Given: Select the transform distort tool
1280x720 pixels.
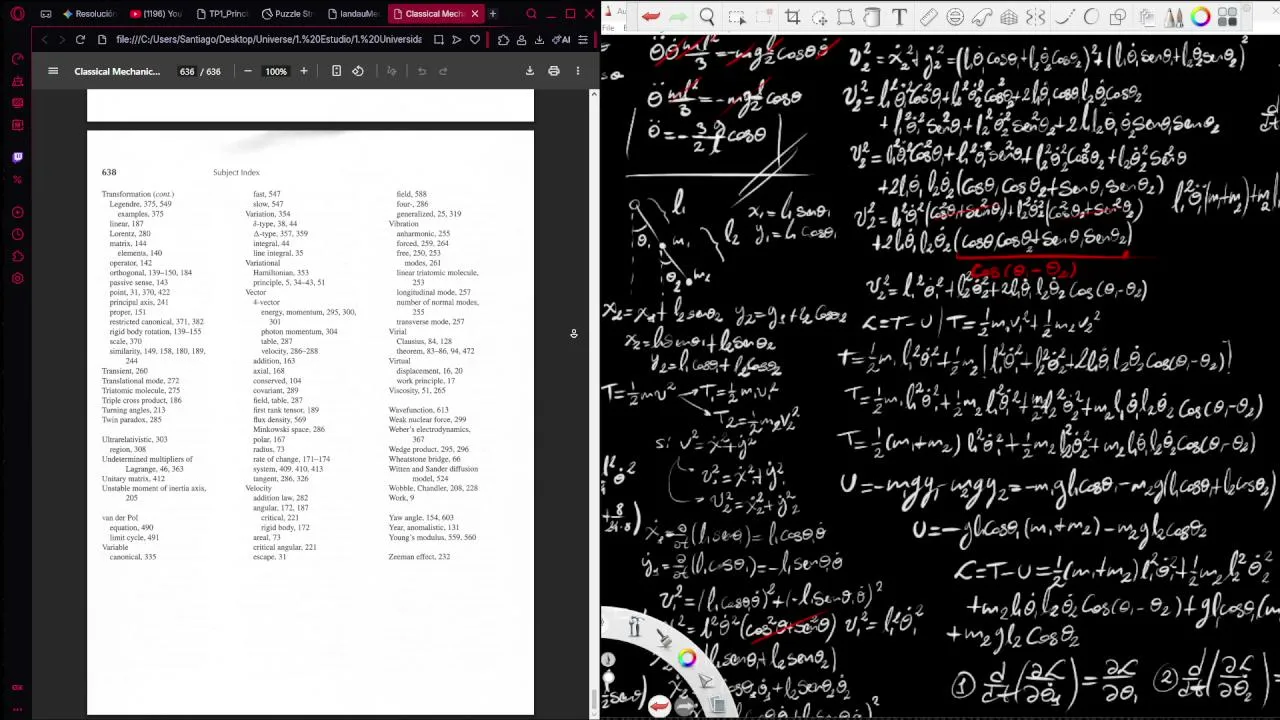Looking at the screenshot, I should click(x=846, y=17).
